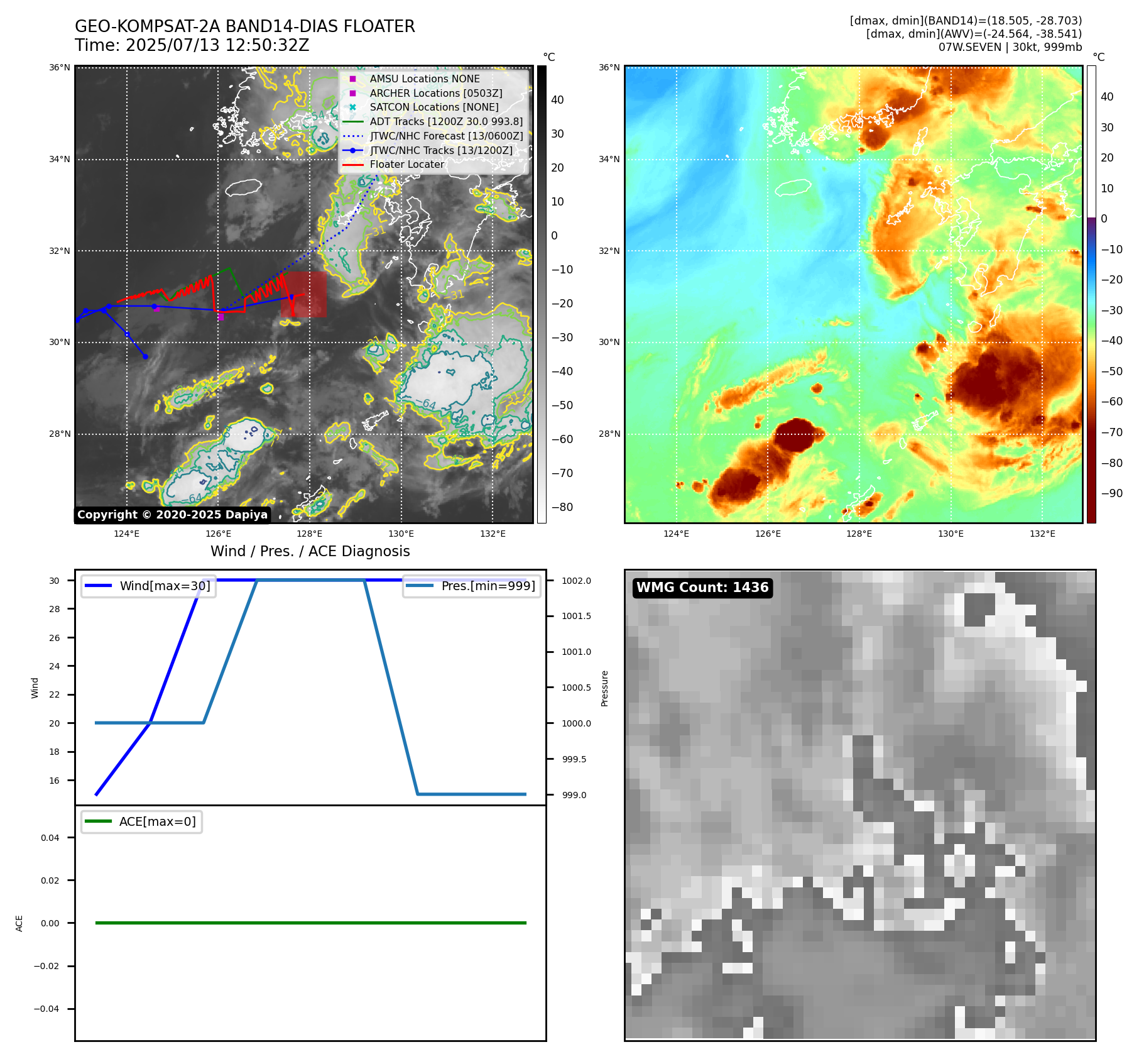Image resolution: width=1139 pixels, height=1064 pixels.
Task: Click the 999.0 tick on the pressure axis
Action: (574, 795)
